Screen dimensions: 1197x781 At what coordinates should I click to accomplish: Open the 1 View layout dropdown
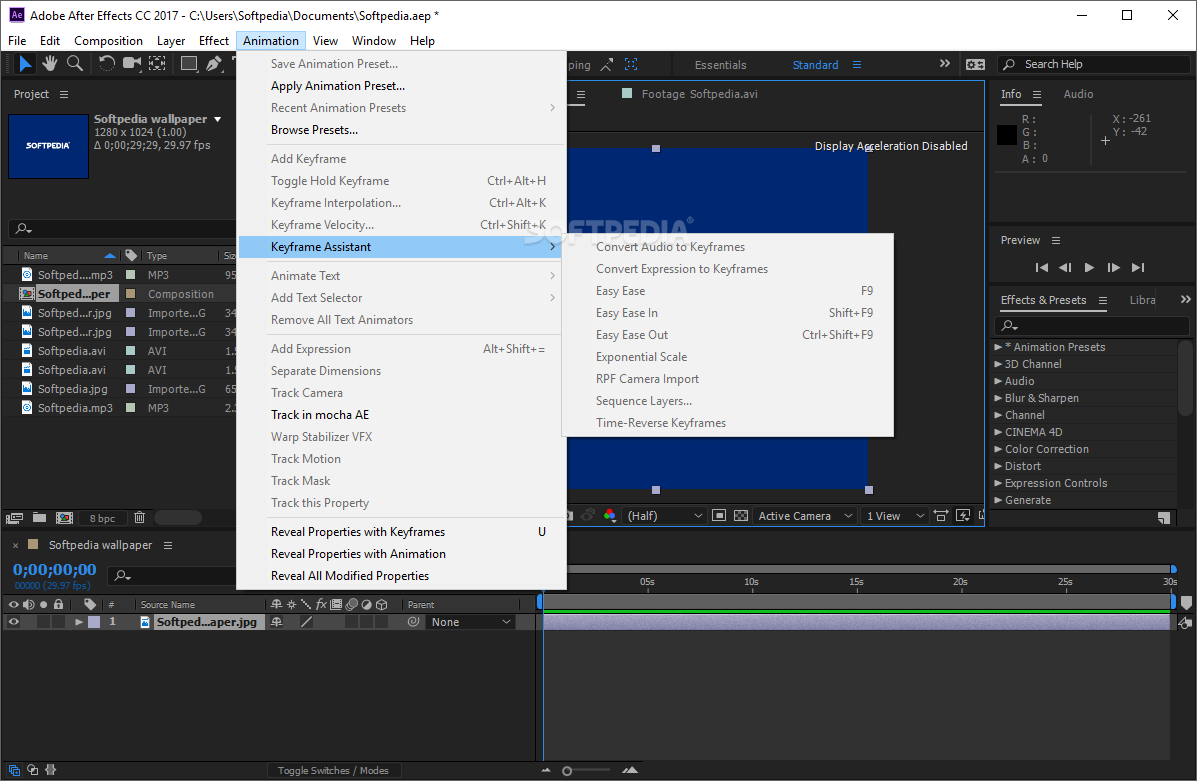tap(895, 516)
